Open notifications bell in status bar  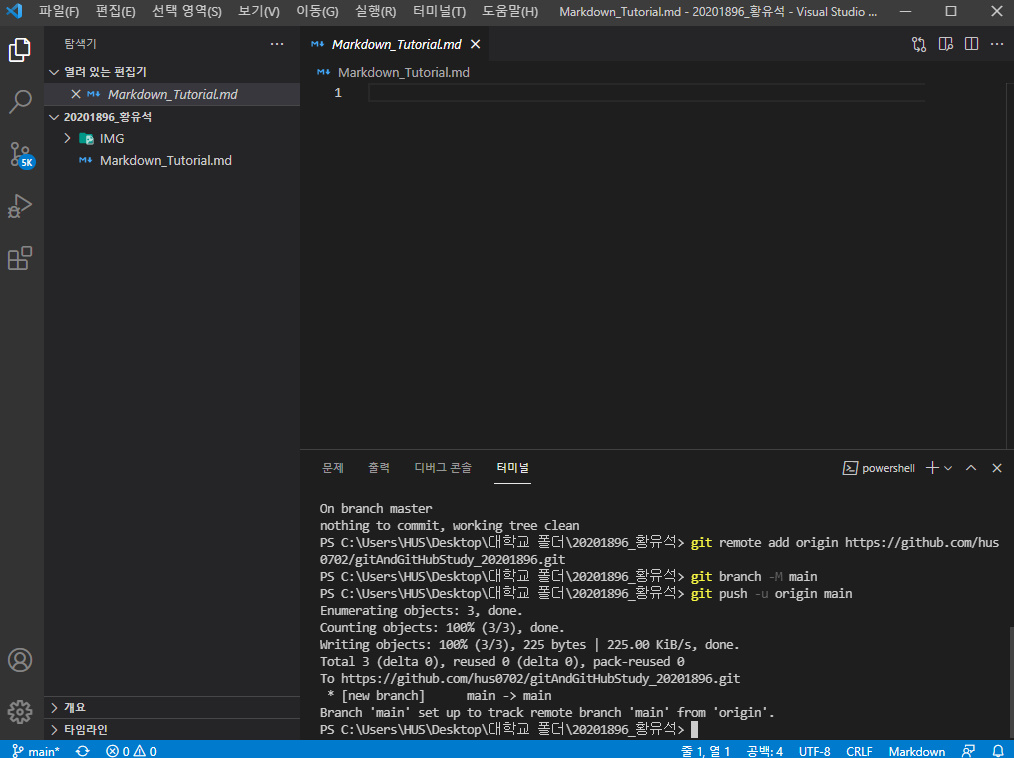coord(998,751)
